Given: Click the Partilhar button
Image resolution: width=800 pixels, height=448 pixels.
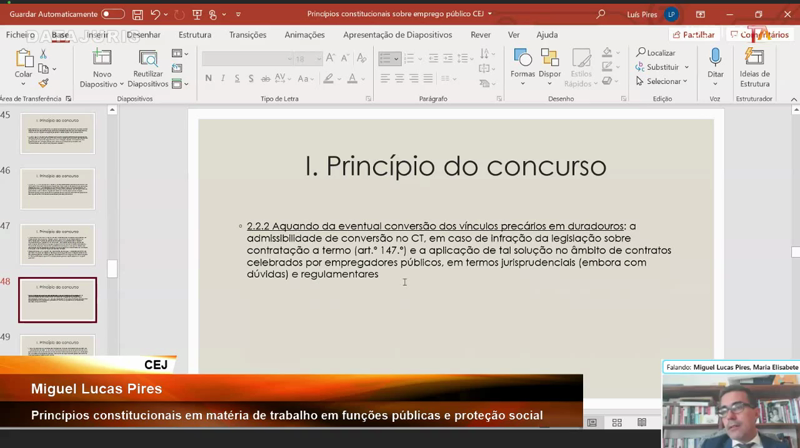Looking at the screenshot, I should pos(693,35).
